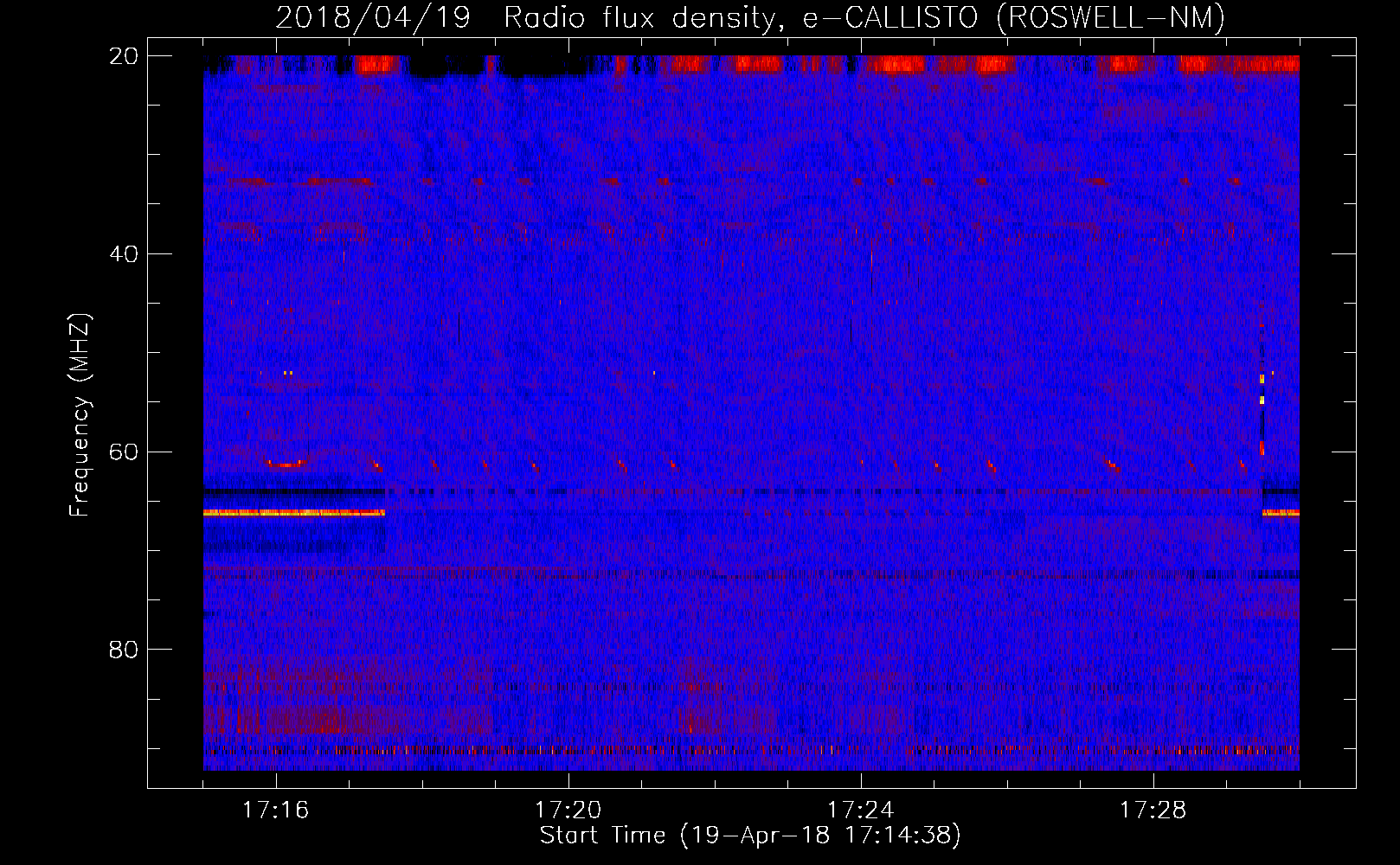Click the 17:24 time tick label

pos(861,810)
